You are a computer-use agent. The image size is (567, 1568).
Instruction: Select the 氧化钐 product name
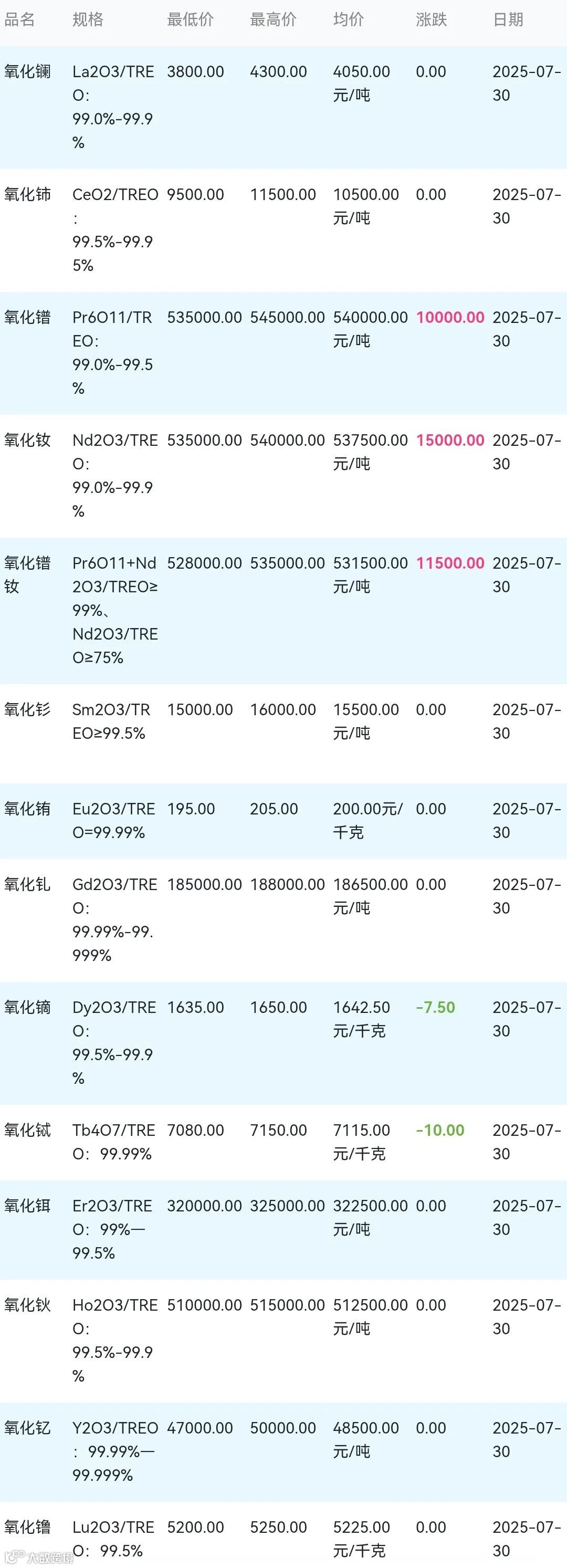point(27,710)
